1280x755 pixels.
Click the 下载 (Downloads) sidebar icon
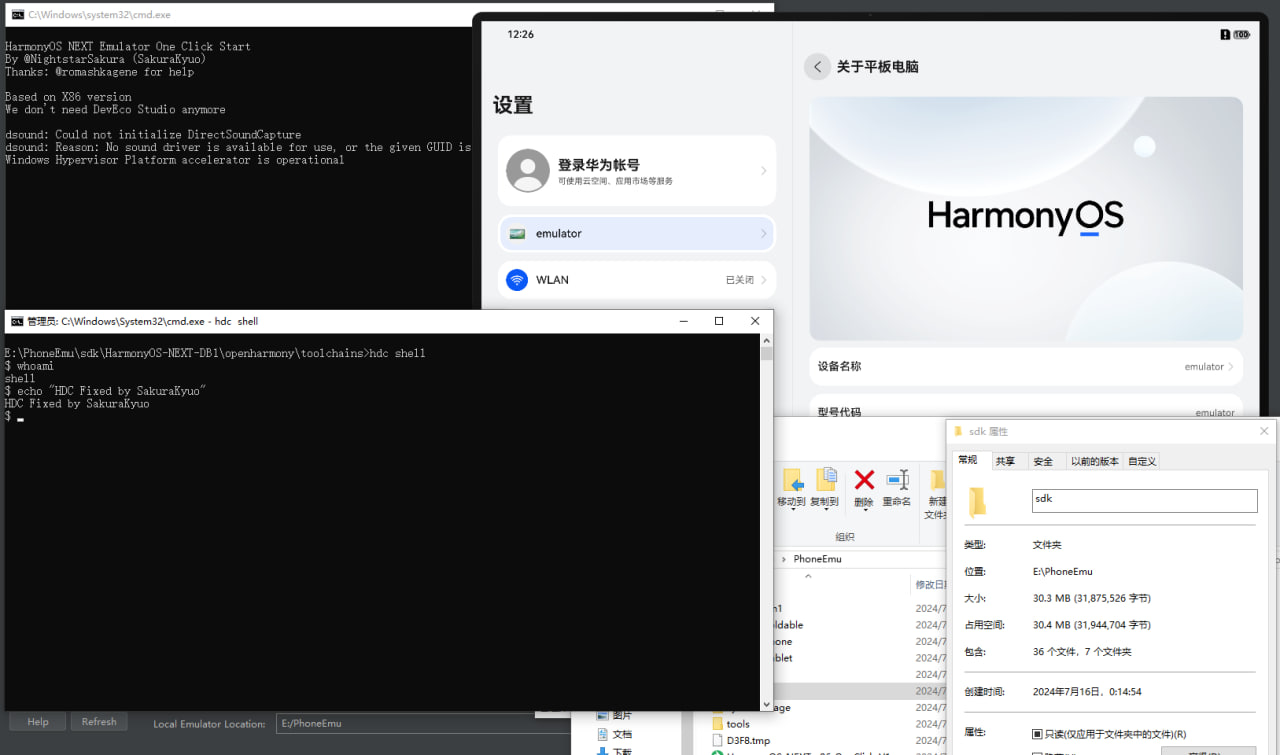(602, 751)
